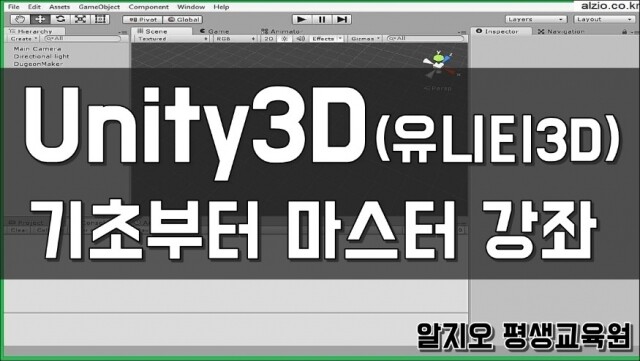Select the Scale tool

(80, 19)
